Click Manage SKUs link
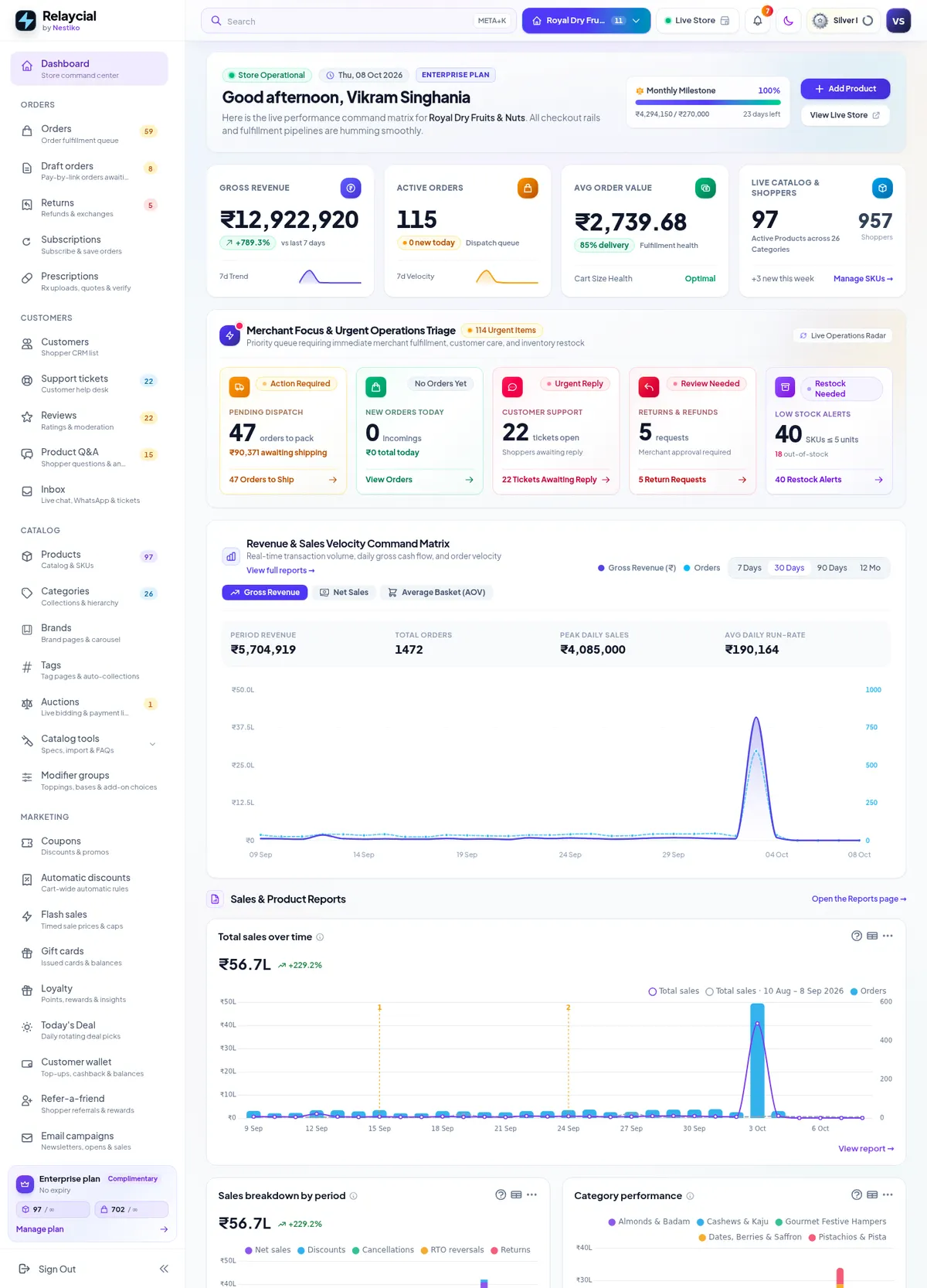Image resolution: width=927 pixels, height=1288 pixels. click(x=863, y=279)
